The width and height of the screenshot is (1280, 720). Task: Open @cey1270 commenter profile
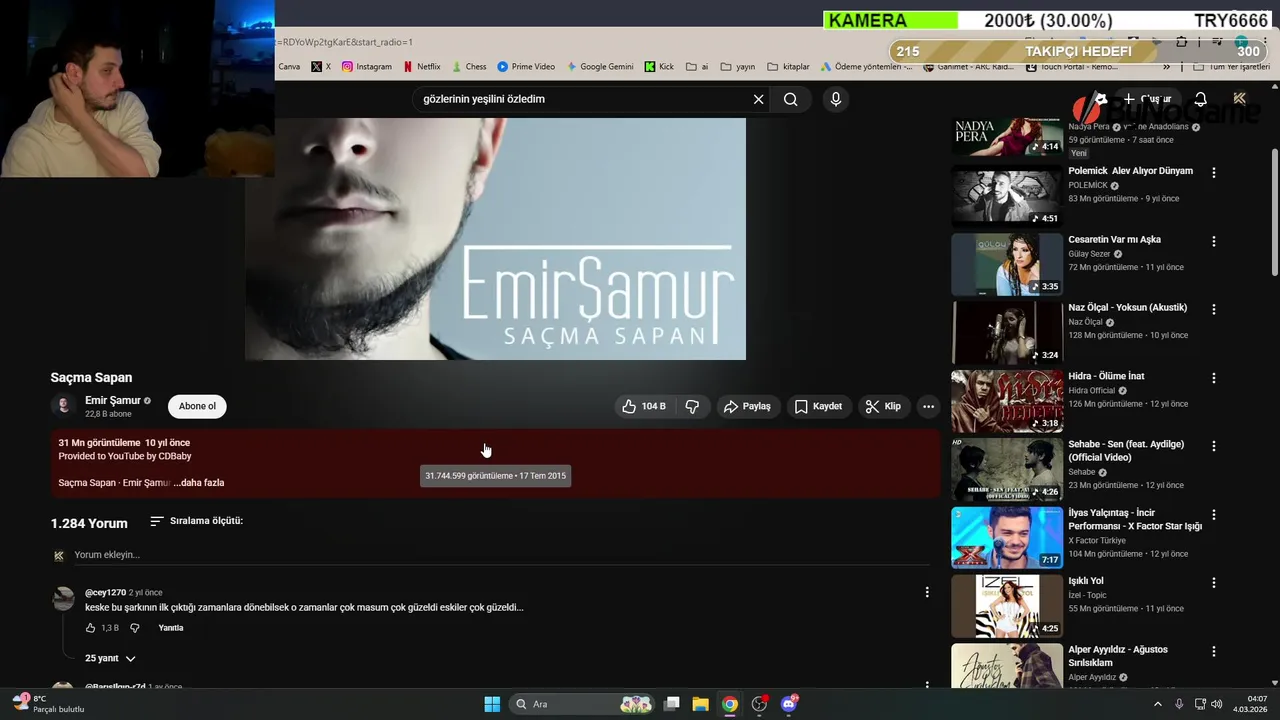pos(105,593)
